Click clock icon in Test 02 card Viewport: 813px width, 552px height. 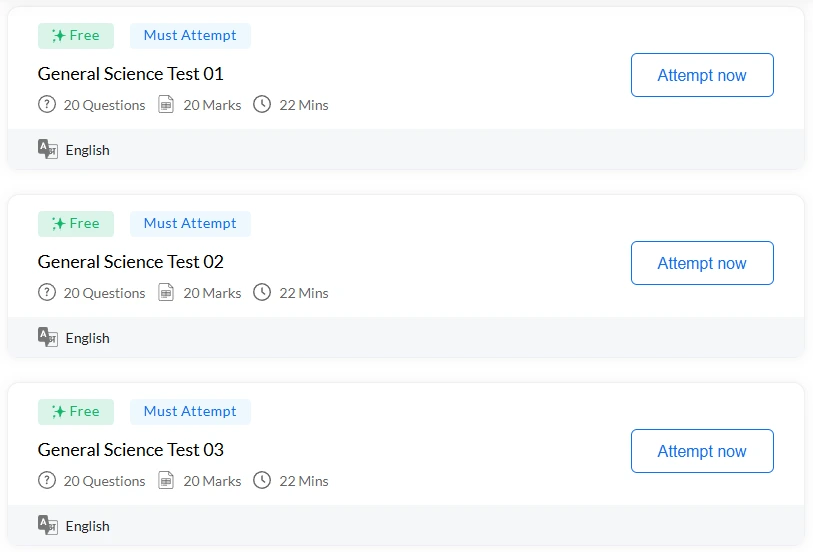tap(262, 293)
